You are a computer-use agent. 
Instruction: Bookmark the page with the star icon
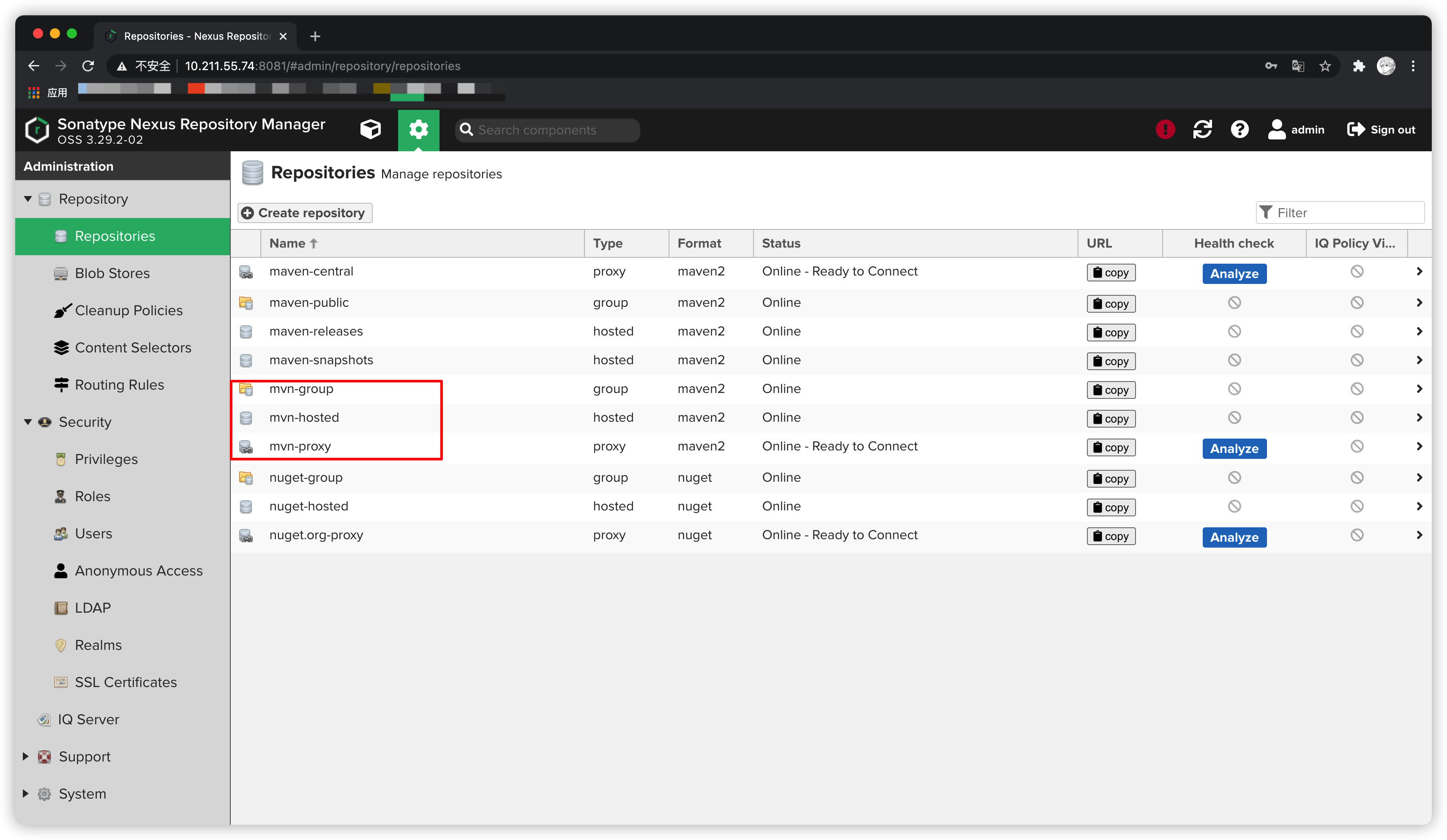1325,66
